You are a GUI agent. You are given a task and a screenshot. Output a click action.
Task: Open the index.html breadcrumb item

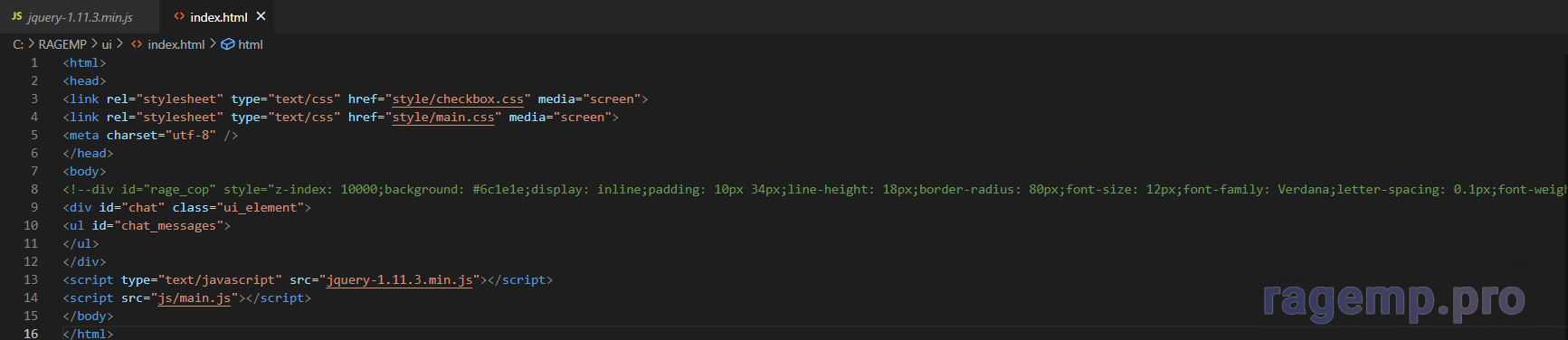click(176, 44)
